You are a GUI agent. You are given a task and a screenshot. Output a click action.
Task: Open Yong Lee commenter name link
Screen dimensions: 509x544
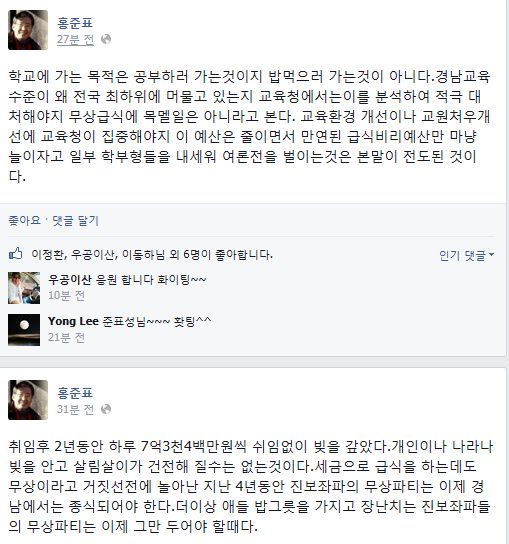[x=73, y=321]
